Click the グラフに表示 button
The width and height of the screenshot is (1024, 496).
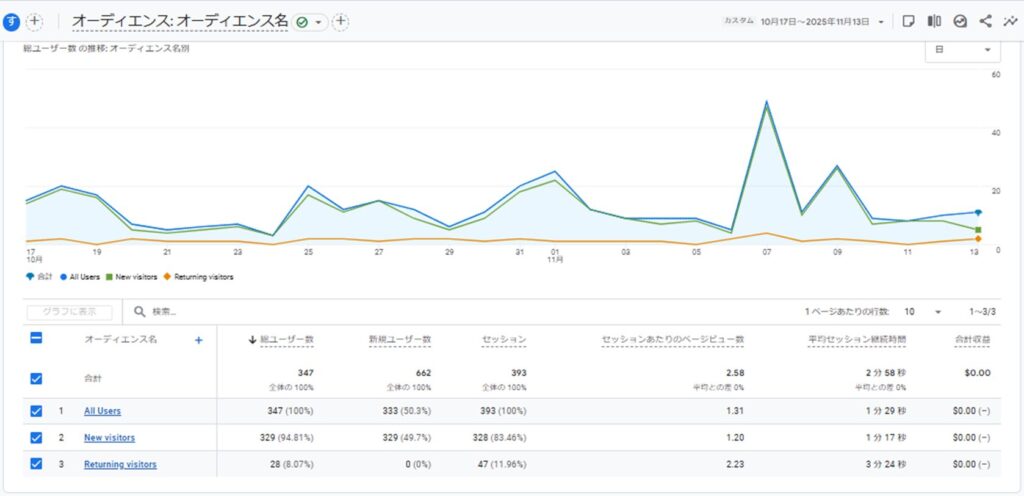tap(69, 312)
